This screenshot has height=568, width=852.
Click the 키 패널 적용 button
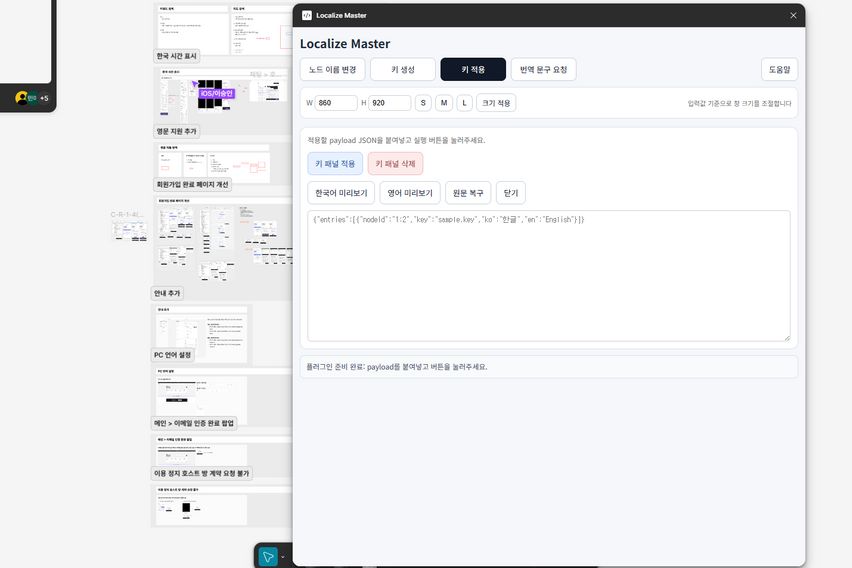click(335, 164)
